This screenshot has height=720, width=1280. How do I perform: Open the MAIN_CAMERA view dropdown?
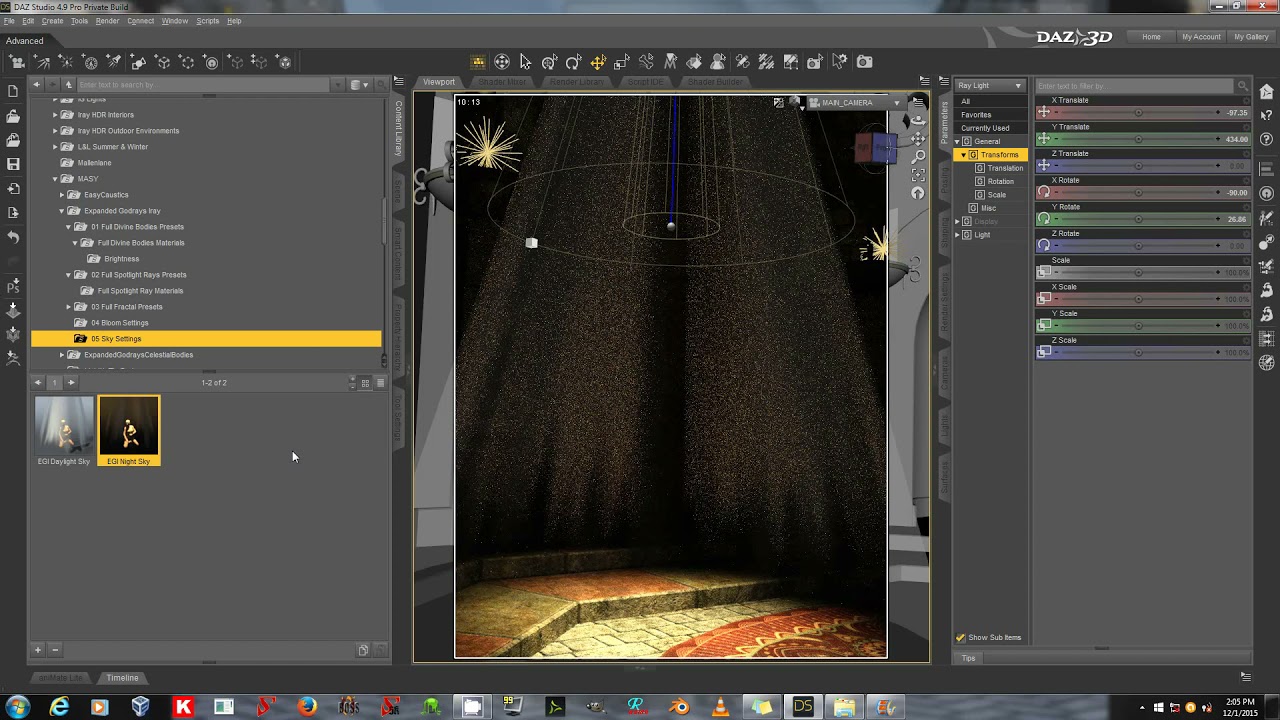pos(854,102)
